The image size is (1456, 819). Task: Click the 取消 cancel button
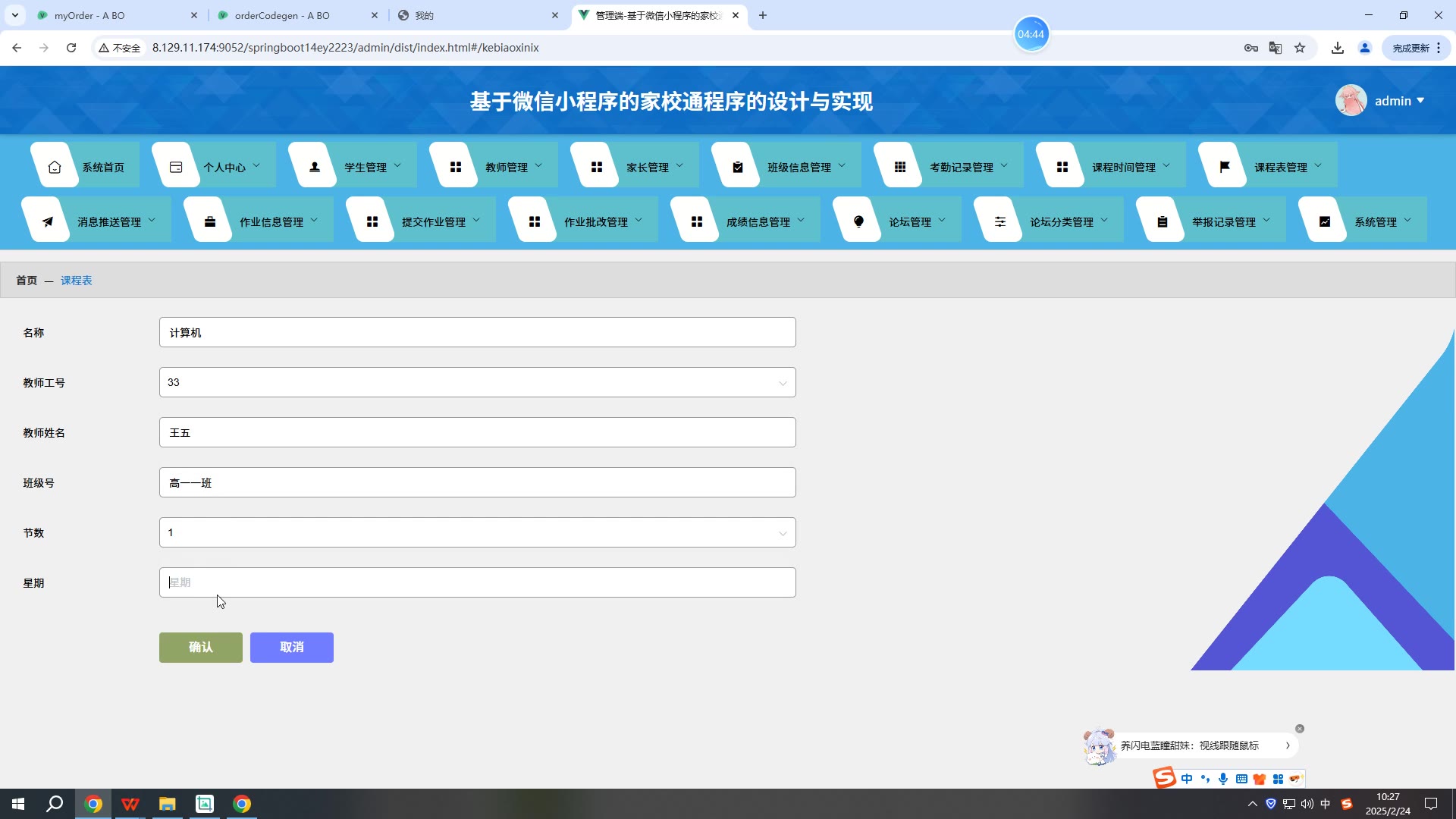point(292,647)
